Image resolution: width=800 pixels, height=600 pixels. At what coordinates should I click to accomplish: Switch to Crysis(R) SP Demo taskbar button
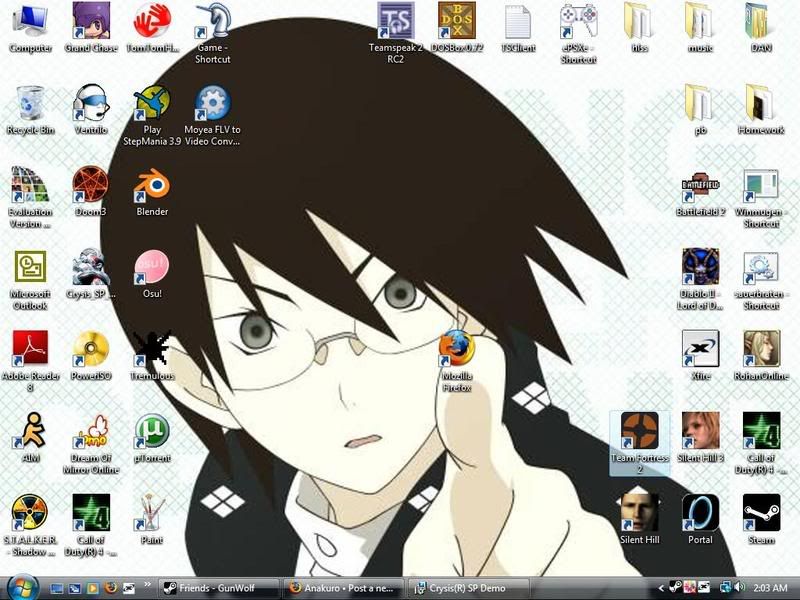(x=469, y=588)
